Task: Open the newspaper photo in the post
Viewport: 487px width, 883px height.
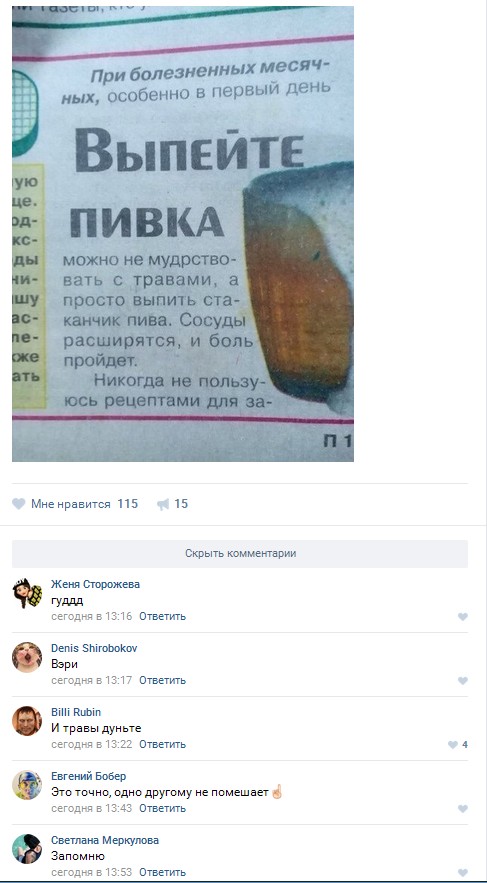Action: tap(183, 234)
